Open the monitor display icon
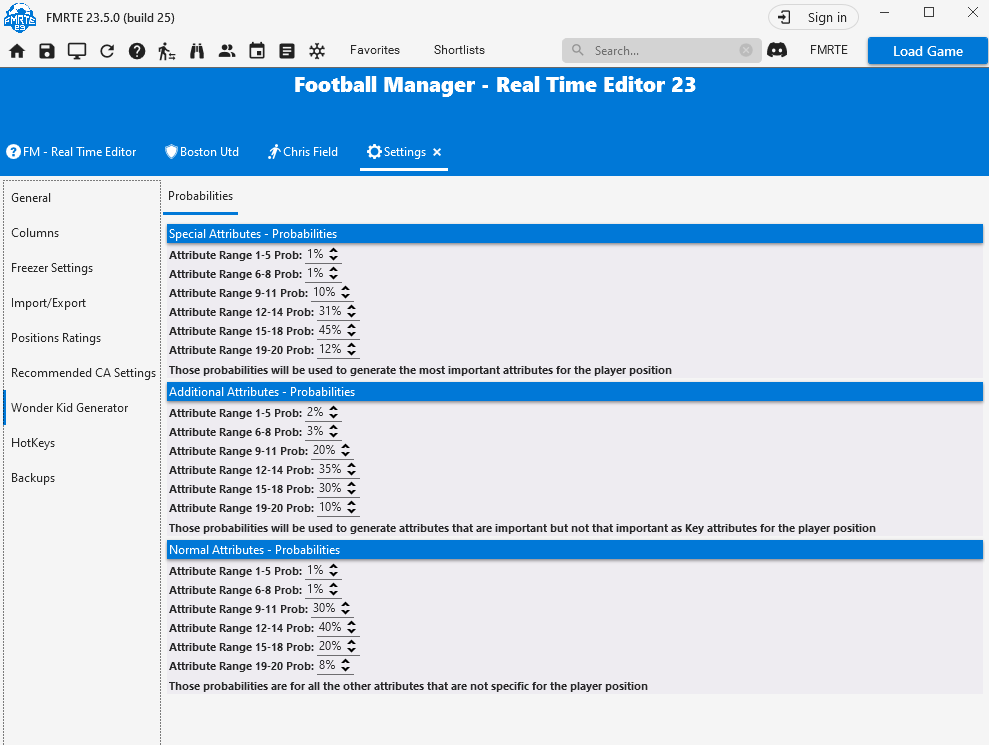 (77, 51)
